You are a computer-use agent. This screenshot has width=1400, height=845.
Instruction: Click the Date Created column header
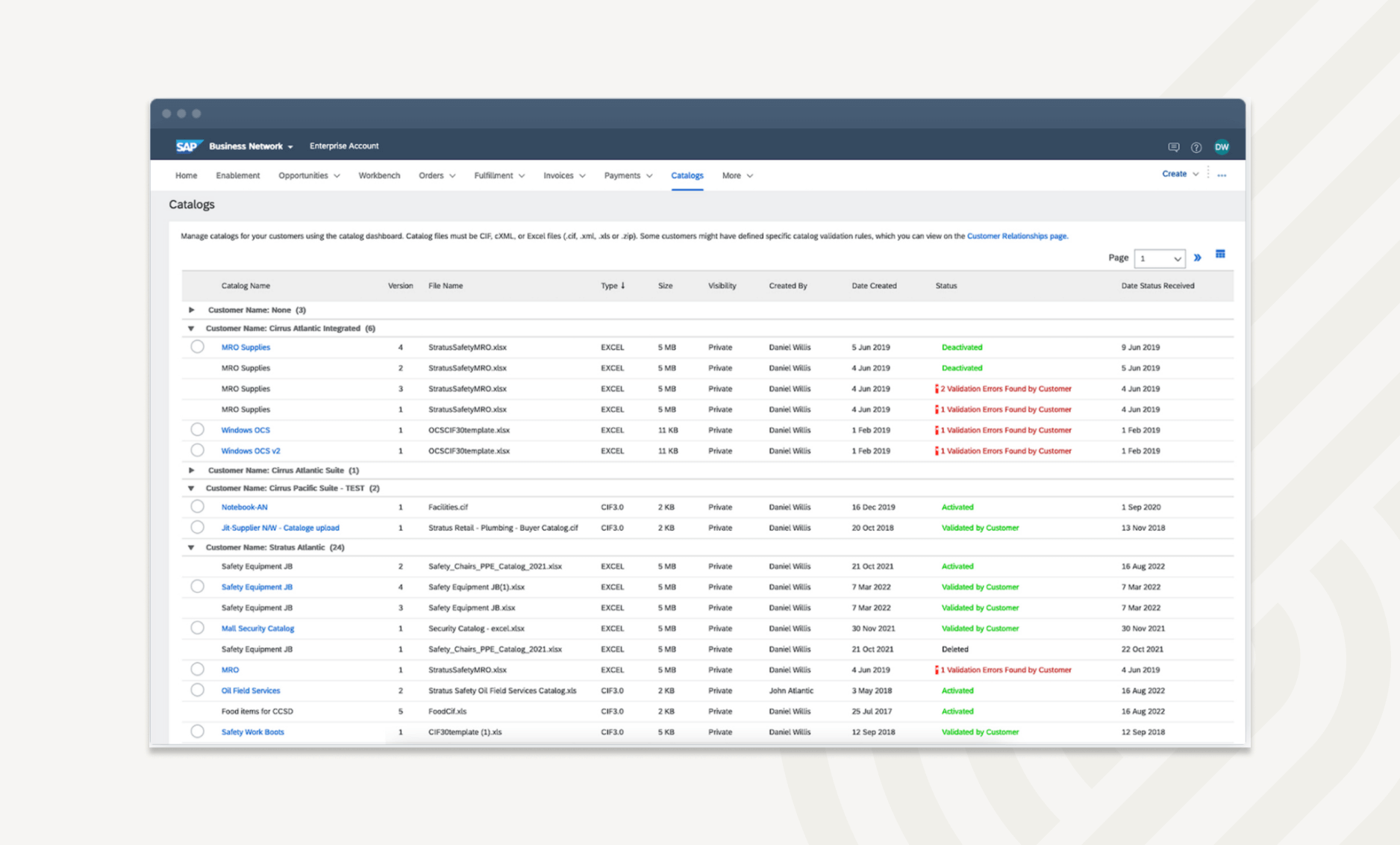(874, 286)
